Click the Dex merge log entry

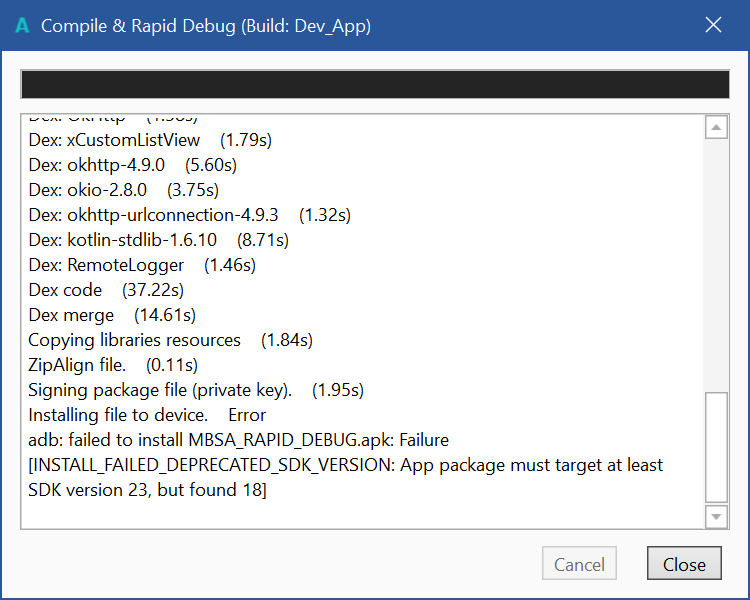pyautogui.click(x=110, y=315)
